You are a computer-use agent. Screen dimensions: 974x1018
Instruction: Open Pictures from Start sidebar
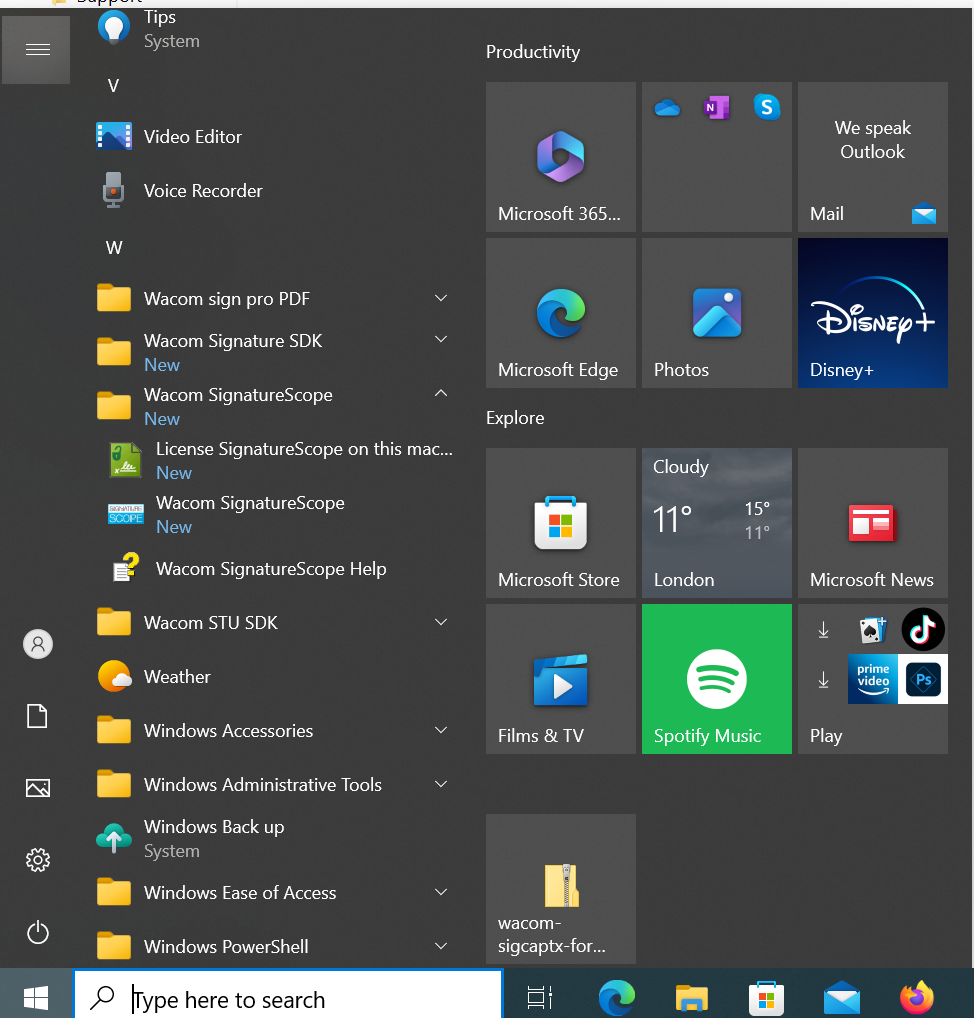38,788
